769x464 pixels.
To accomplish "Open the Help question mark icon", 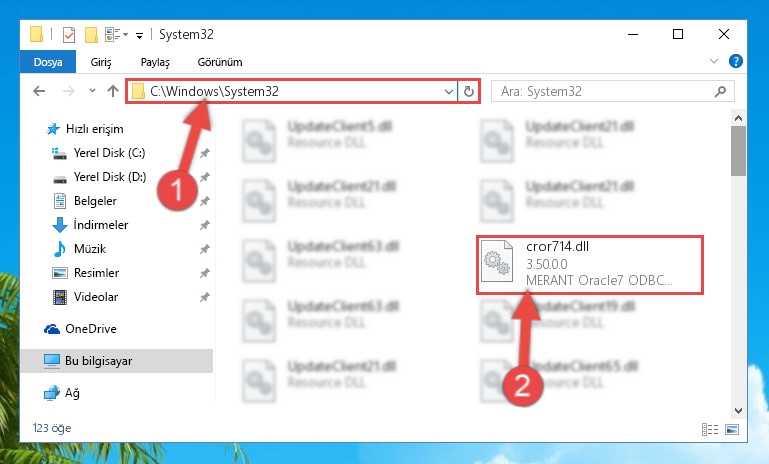I will [x=735, y=61].
